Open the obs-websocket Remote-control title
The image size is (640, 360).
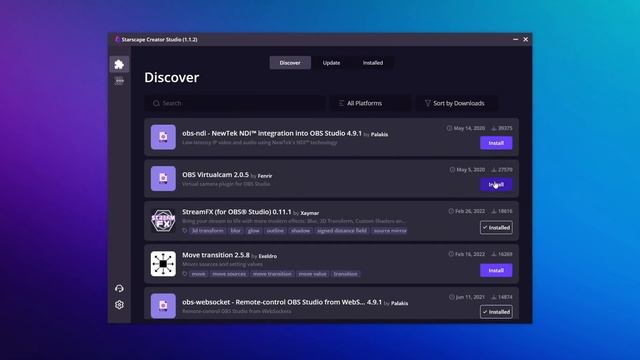click(282, 302)
